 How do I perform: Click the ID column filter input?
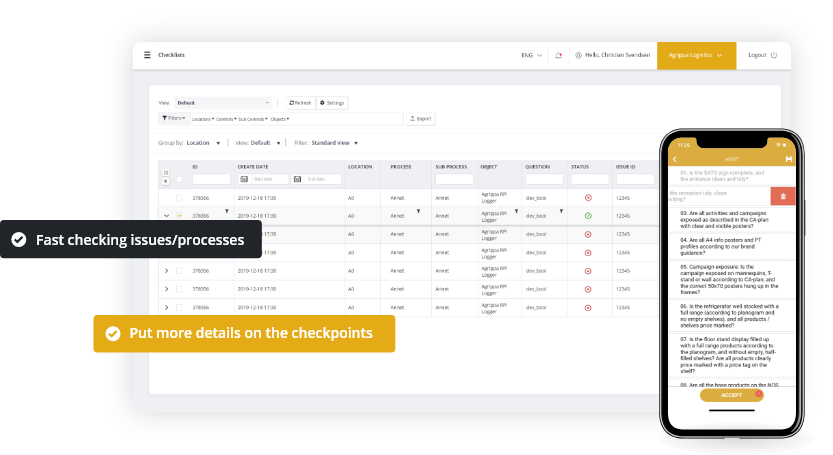click(211, 179)
